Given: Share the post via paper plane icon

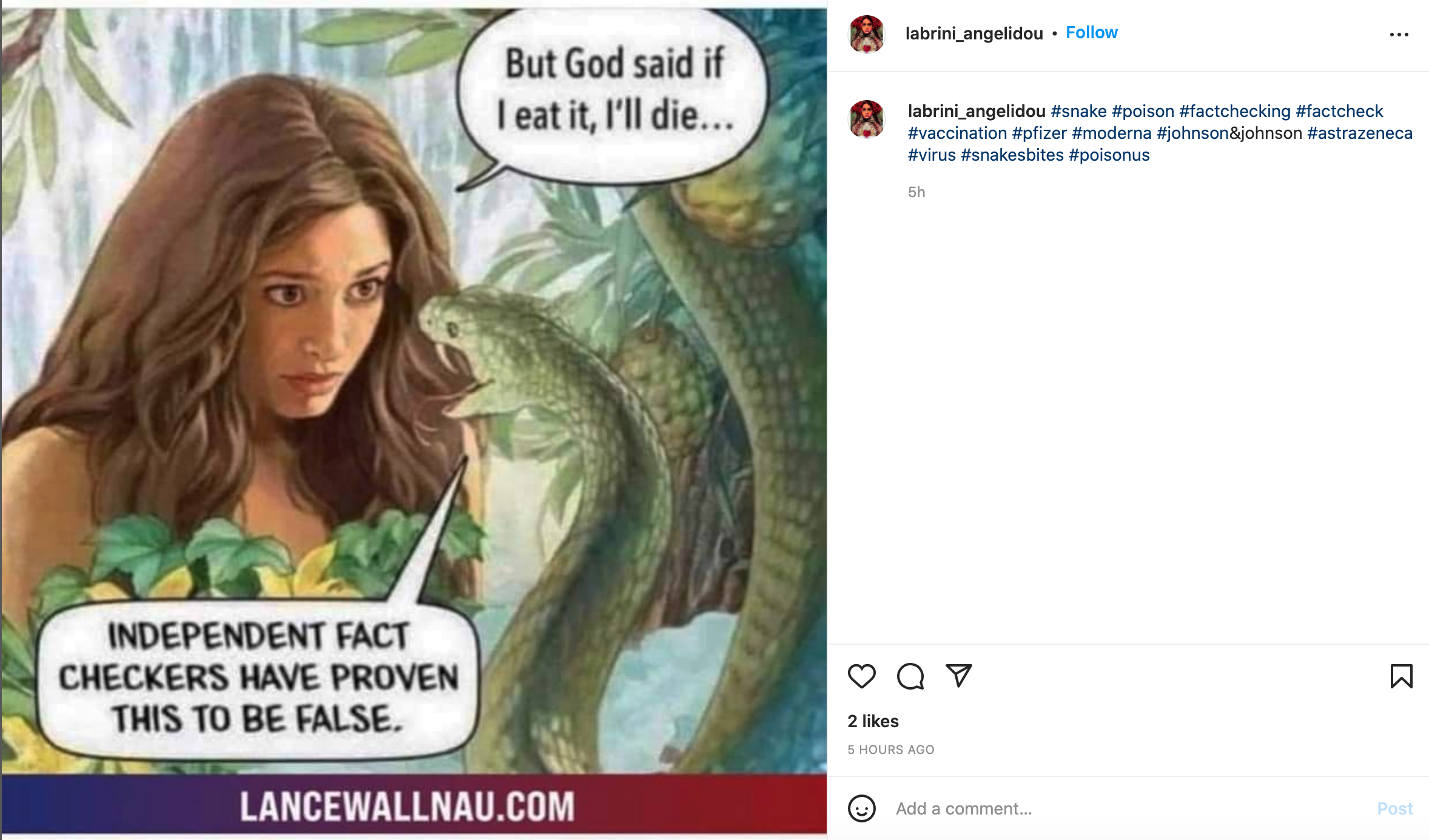Looking at the screenshot, I should (959, 676).
